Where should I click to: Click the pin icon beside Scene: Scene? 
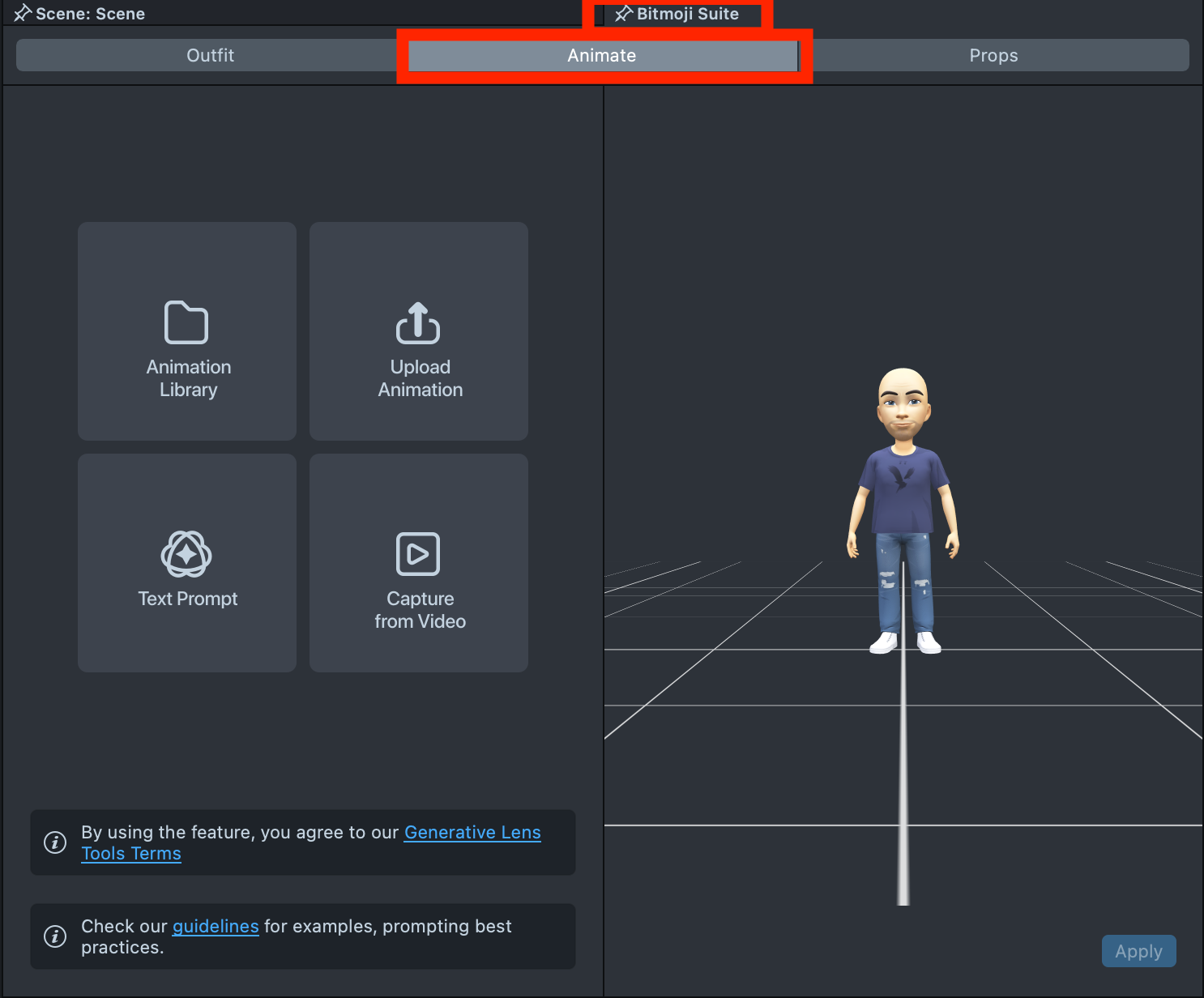click(22, 14)
